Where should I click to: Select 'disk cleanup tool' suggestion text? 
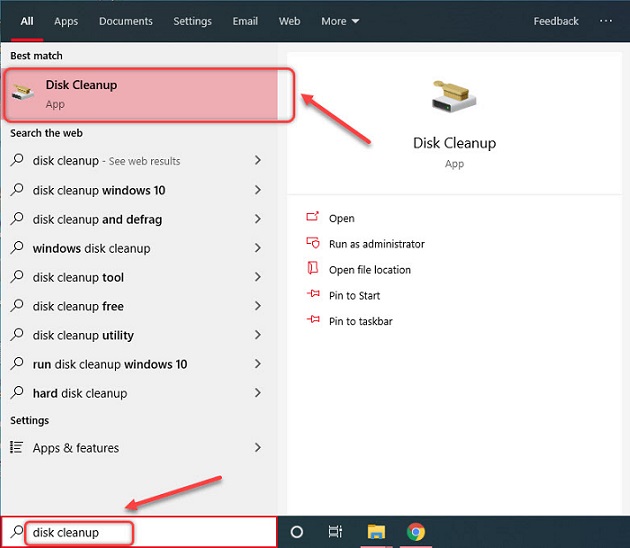pos(78,277)
